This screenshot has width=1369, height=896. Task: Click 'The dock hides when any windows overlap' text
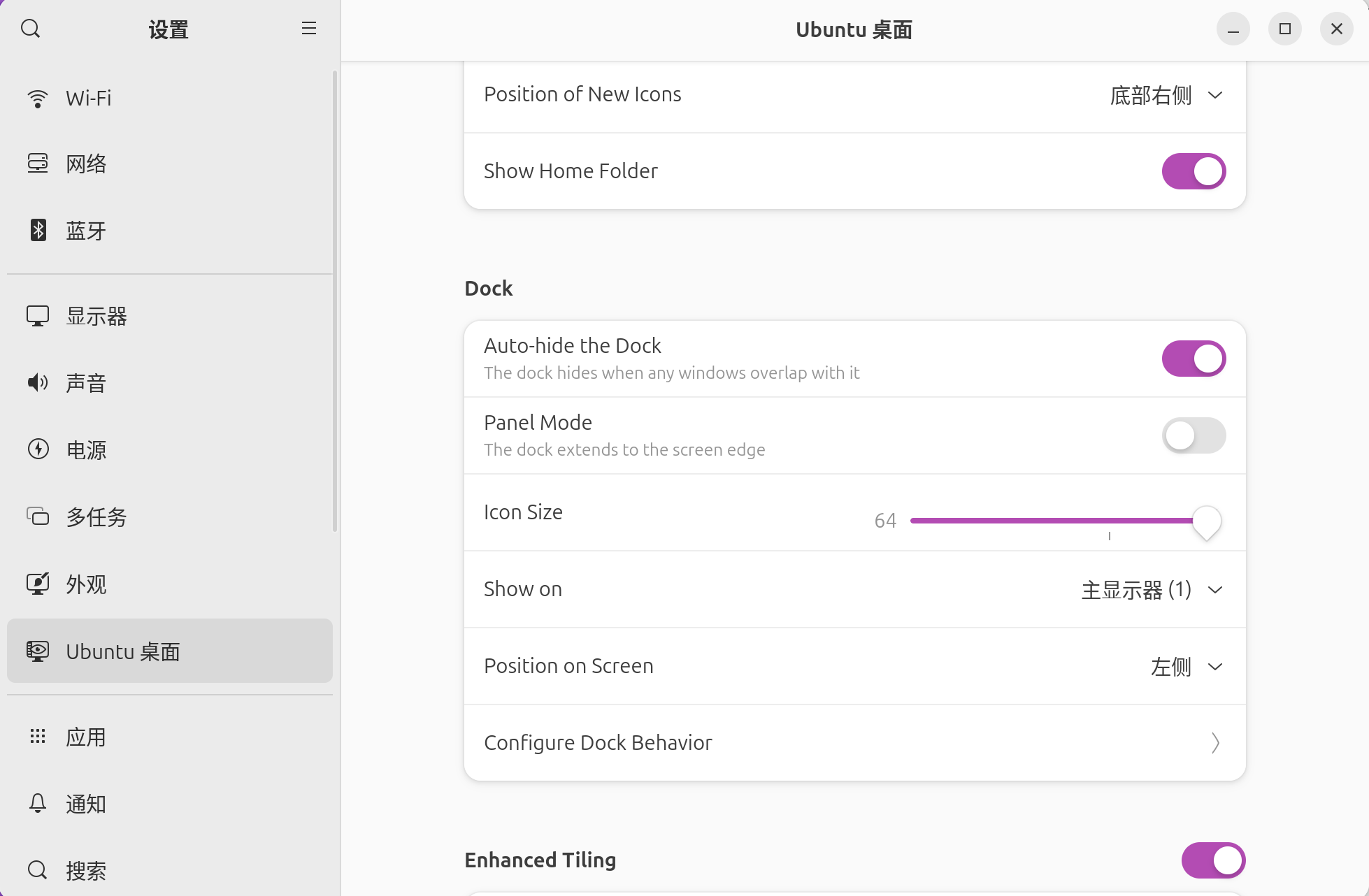coord(672,373)
